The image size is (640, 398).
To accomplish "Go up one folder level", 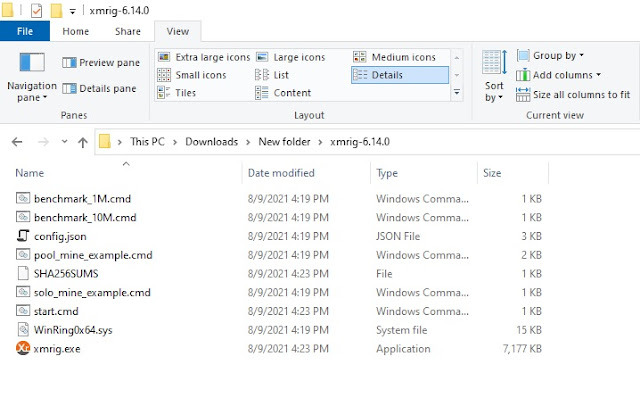I will (x=82, y=142).
